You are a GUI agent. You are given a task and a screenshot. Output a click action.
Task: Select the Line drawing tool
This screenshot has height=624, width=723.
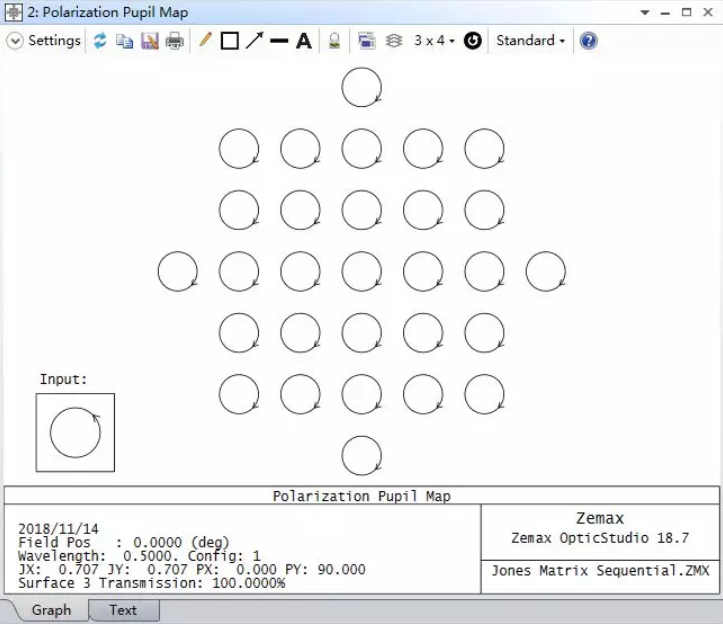279,41
